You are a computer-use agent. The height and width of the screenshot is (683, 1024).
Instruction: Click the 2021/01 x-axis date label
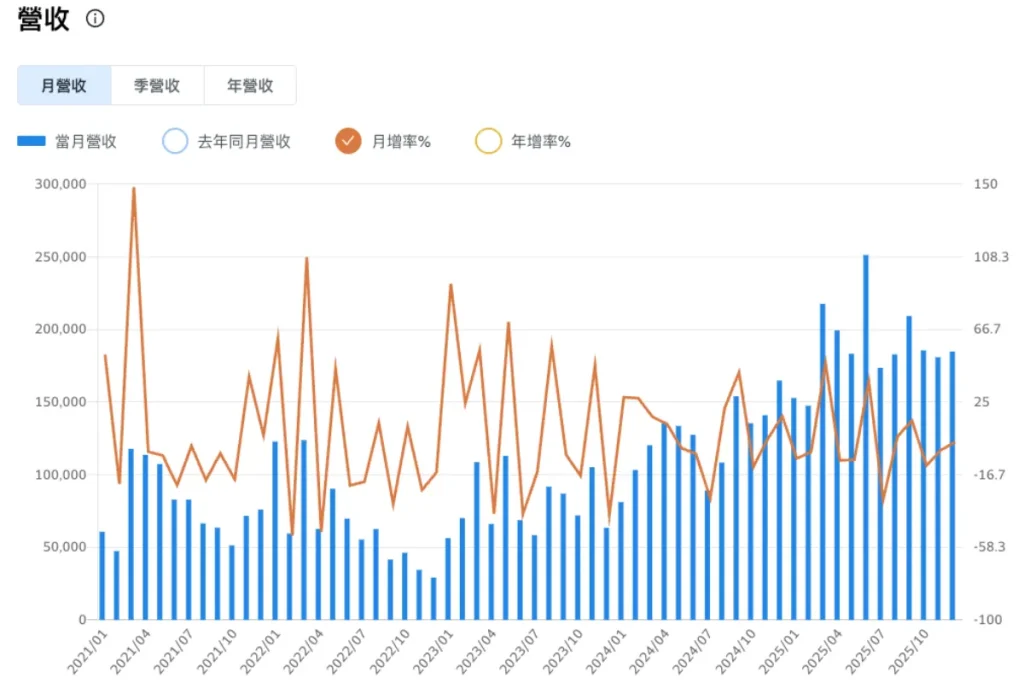[x=87, y=652]
